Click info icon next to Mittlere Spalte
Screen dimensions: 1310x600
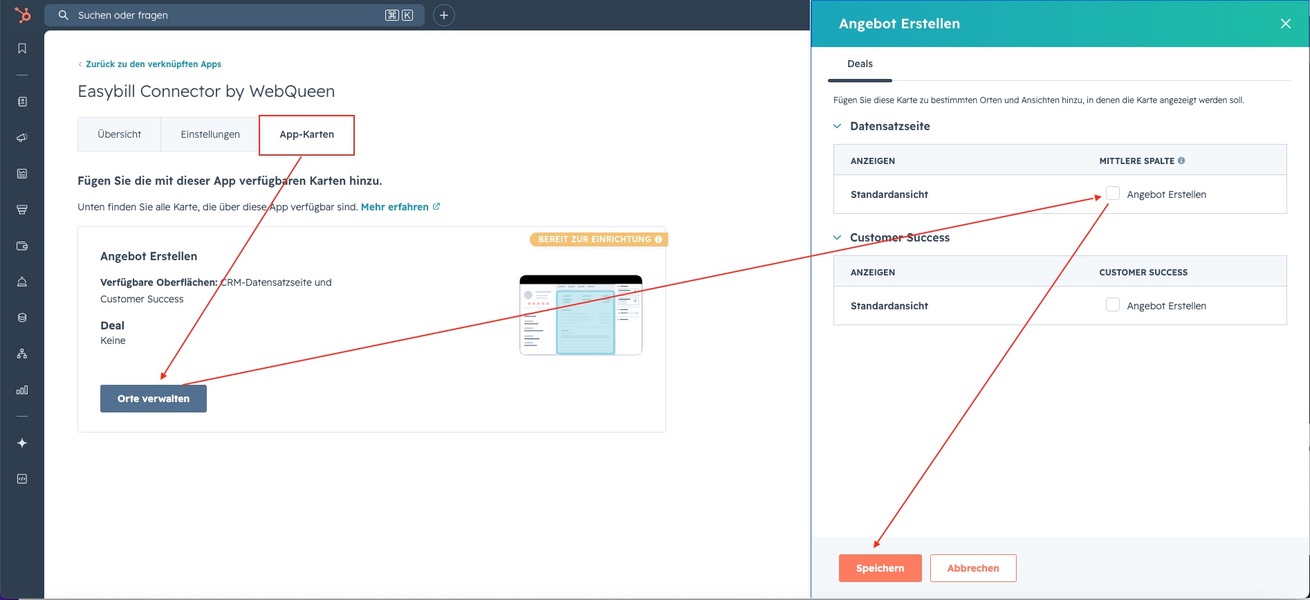(1181, 161)
